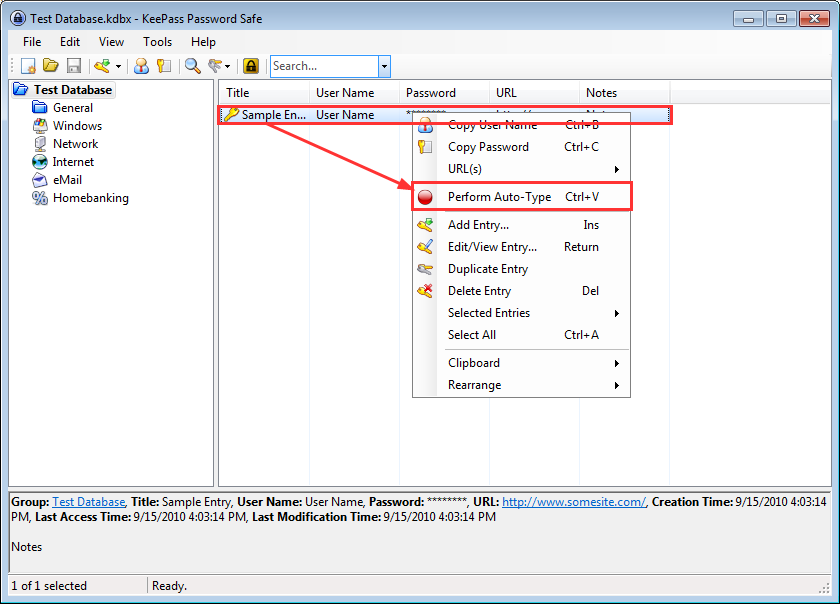
Task: Click the KeePass lock icon in title bar
Action: [x=18, y=18]
